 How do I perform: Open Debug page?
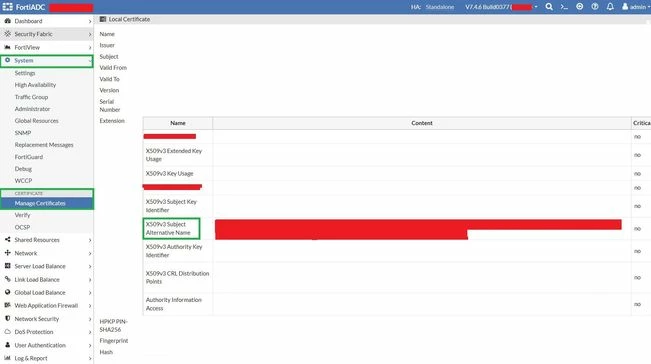[23, 169]
